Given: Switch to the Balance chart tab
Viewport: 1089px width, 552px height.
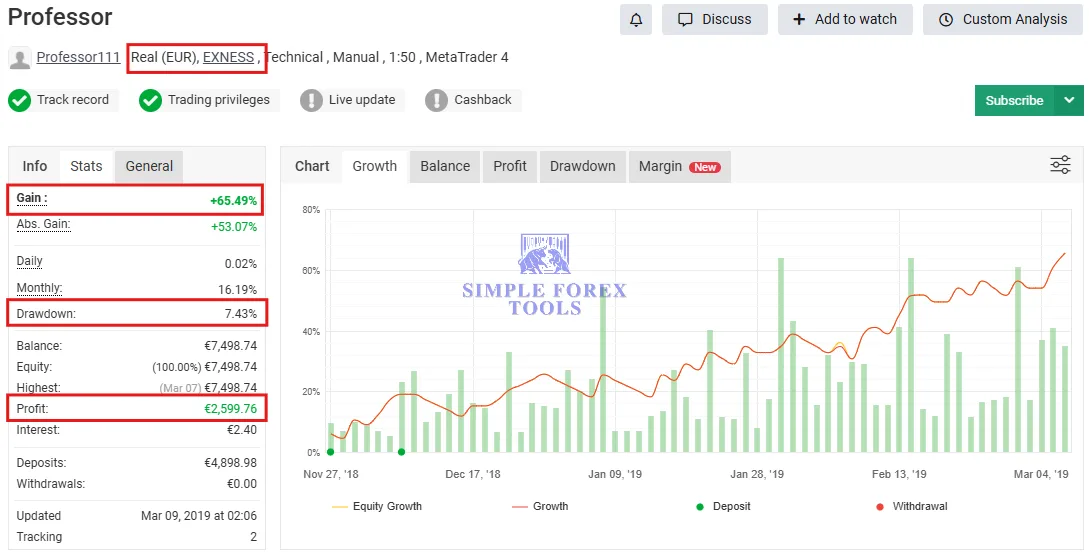Looking at the screenshot, I should [445, 166].
